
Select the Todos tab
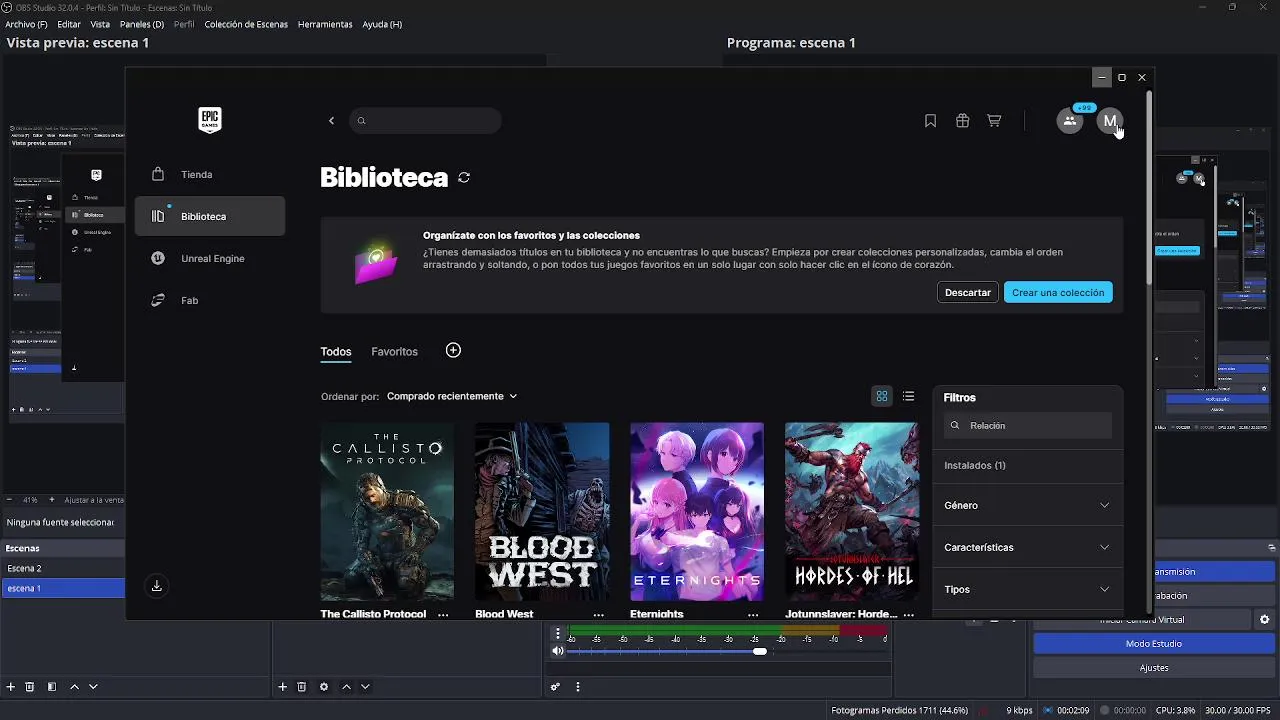(x=336, y=352)
